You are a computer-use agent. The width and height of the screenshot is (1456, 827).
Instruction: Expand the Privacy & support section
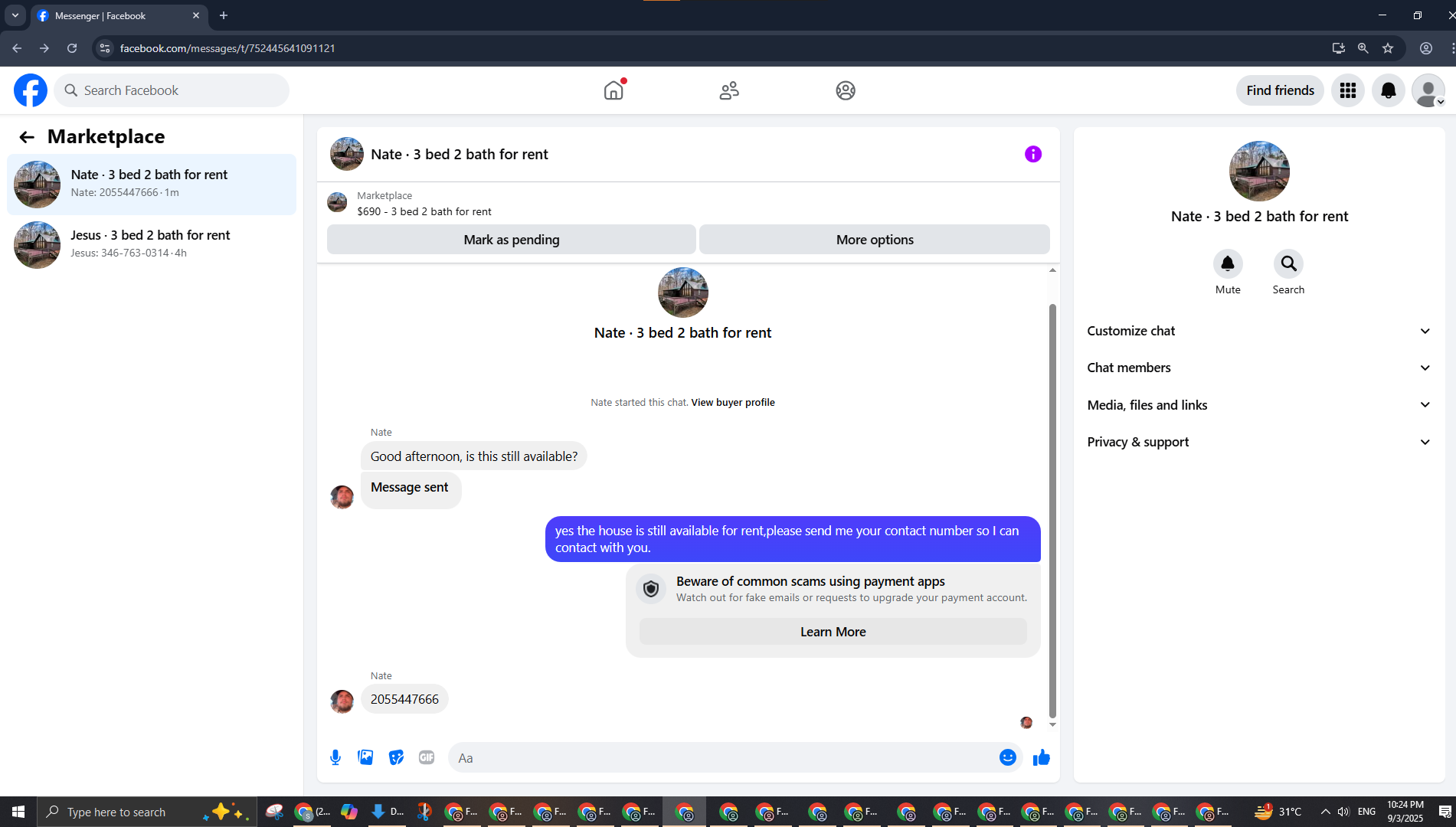click(x=1259, y=442)
